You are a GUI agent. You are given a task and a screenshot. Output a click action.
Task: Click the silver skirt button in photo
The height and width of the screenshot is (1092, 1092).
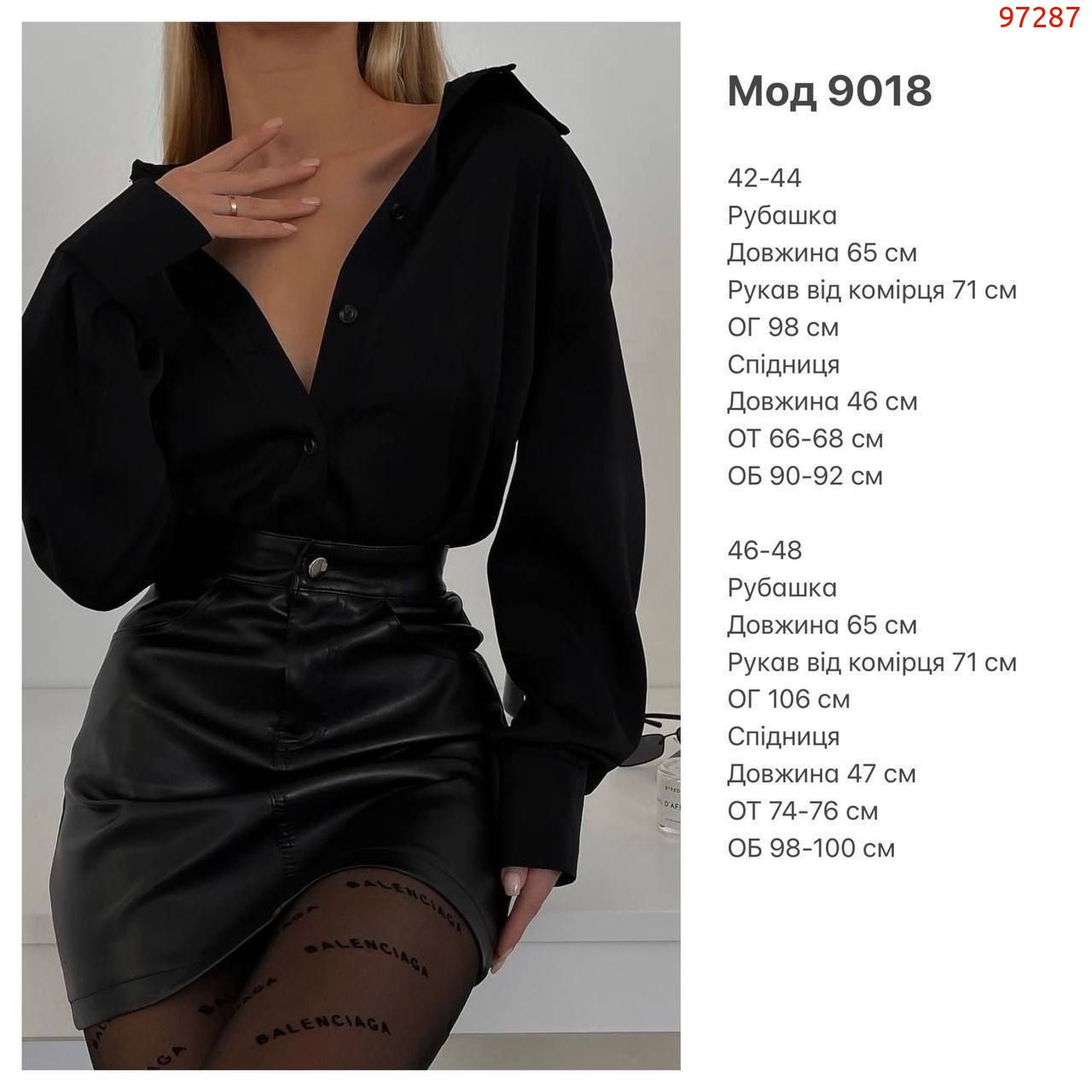click(318, 565)
